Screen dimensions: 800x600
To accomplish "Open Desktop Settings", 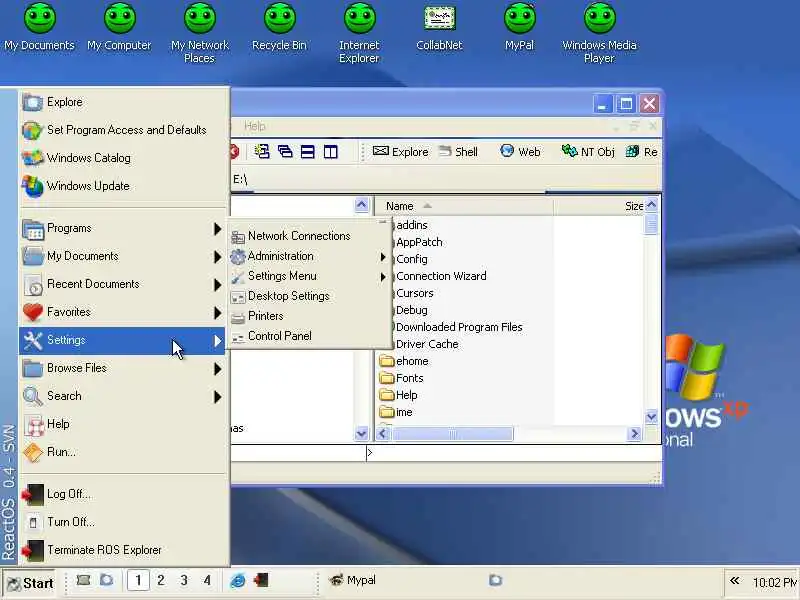I will click(x=309, y=296).
